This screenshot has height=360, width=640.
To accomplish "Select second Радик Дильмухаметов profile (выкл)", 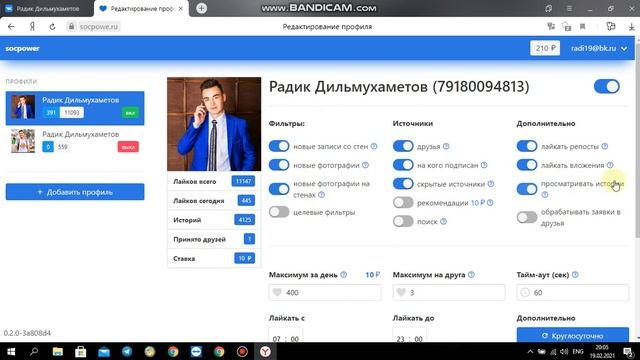I will [75, 141].
